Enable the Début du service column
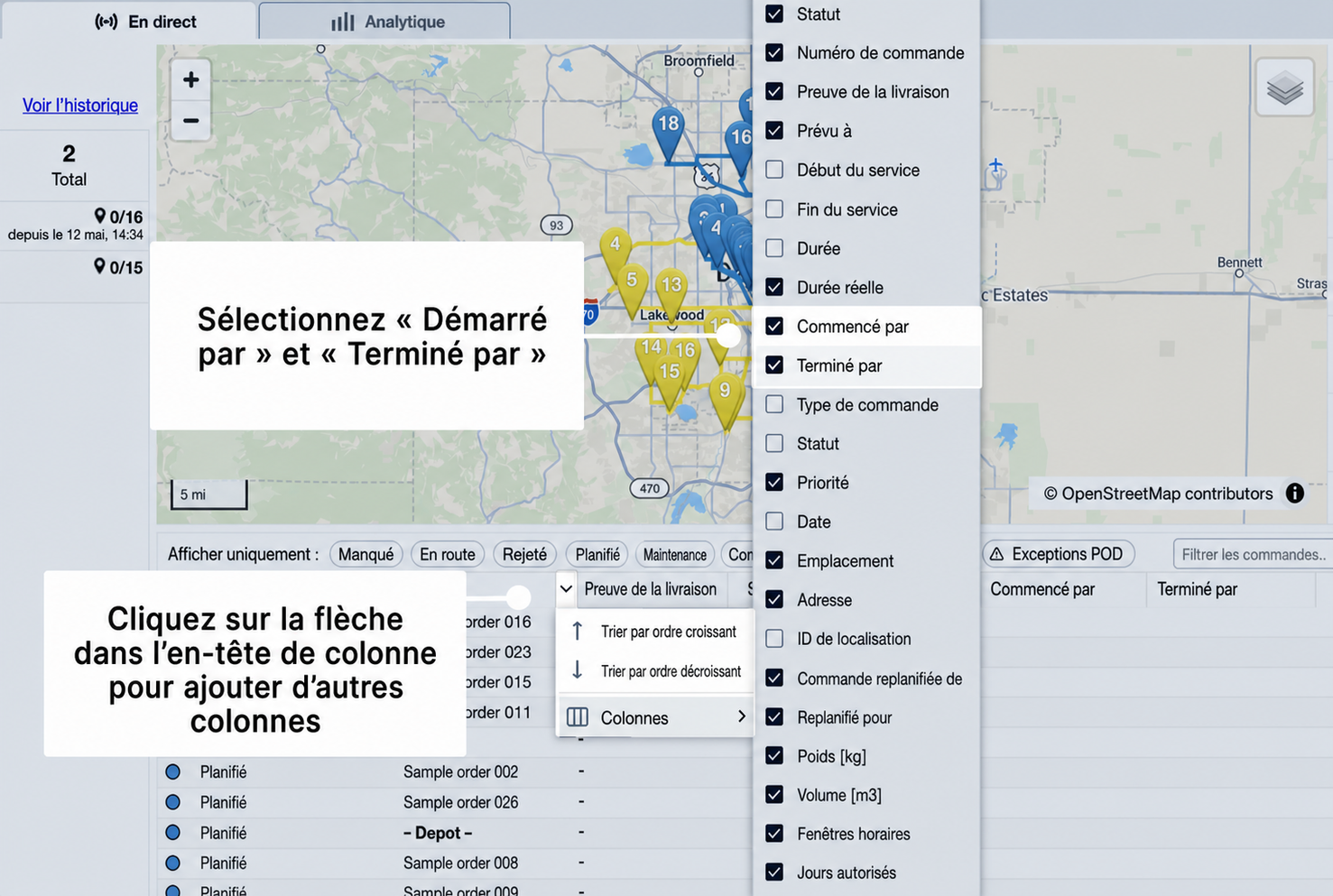The width and height of the screenshot is (1333, 896). coord(774,170)
